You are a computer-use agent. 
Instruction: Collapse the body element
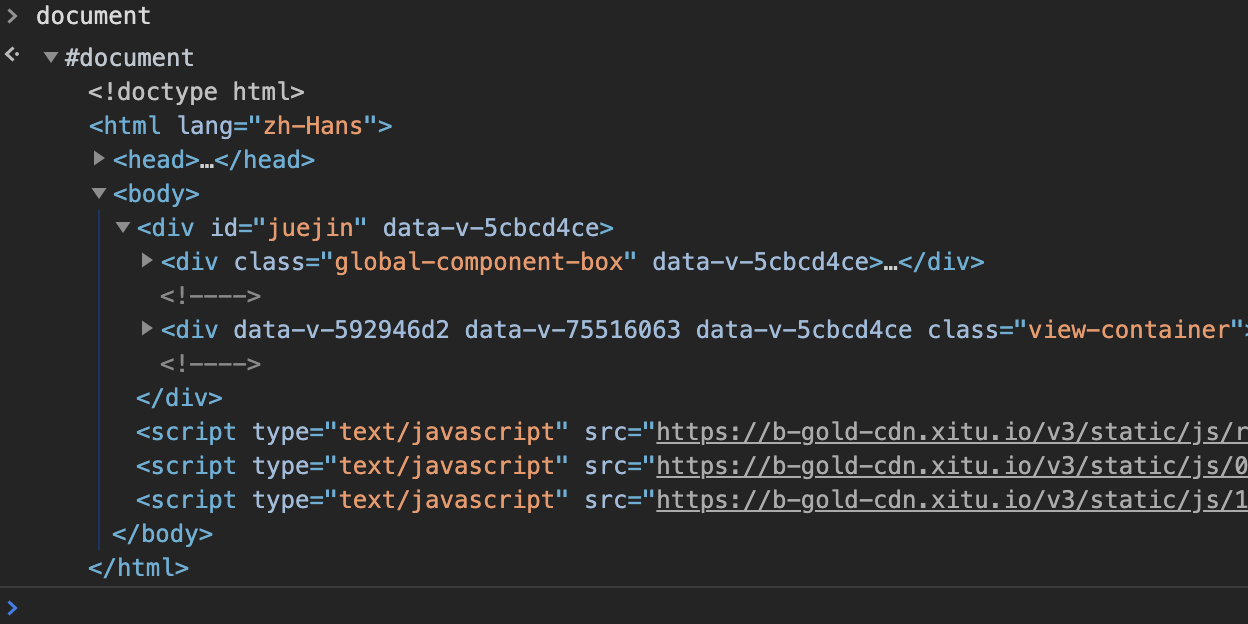click(x=99, y=193)
